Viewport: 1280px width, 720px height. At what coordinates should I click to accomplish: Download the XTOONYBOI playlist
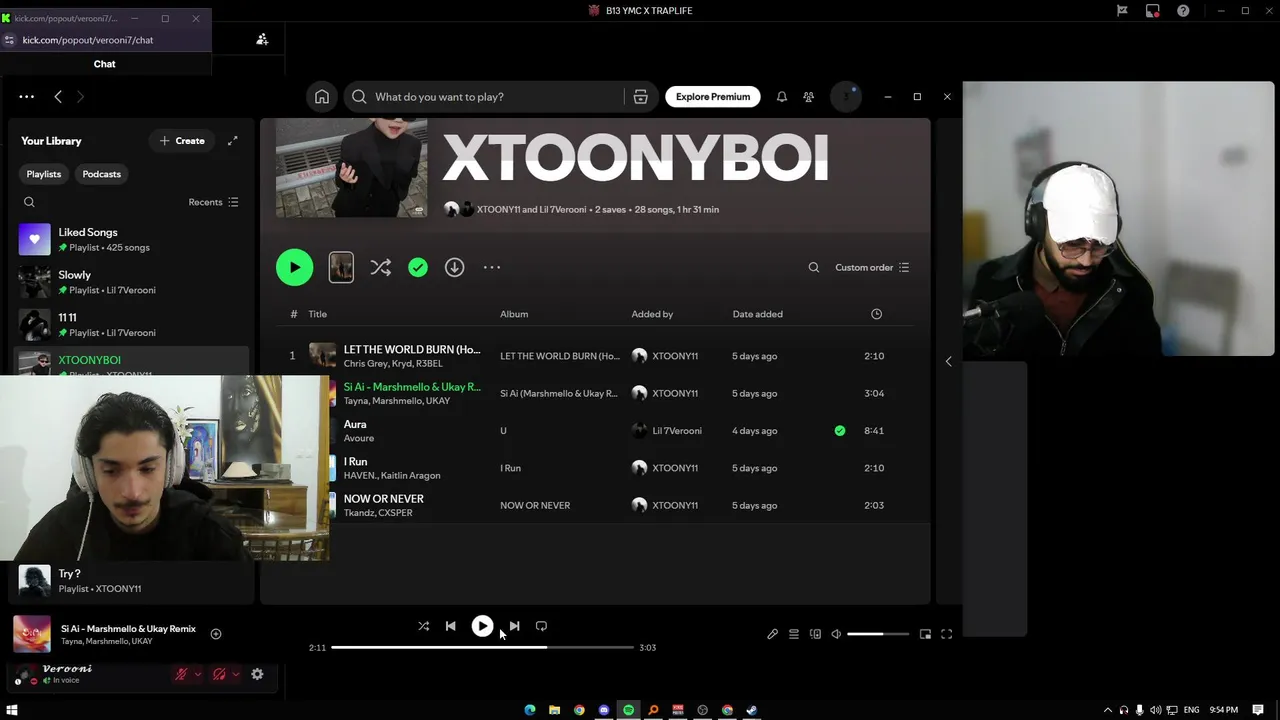(x=454, y=267)
